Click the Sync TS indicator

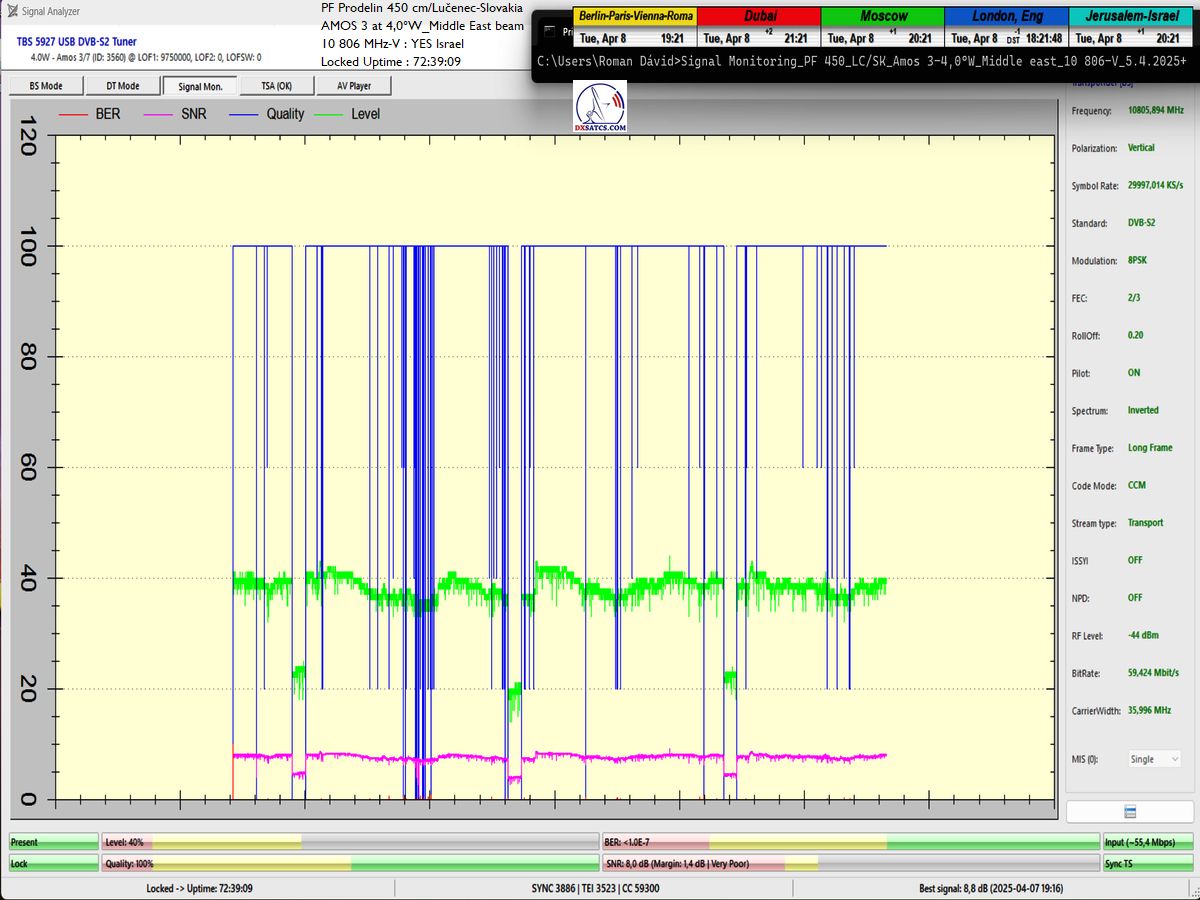coord(1148,863)
